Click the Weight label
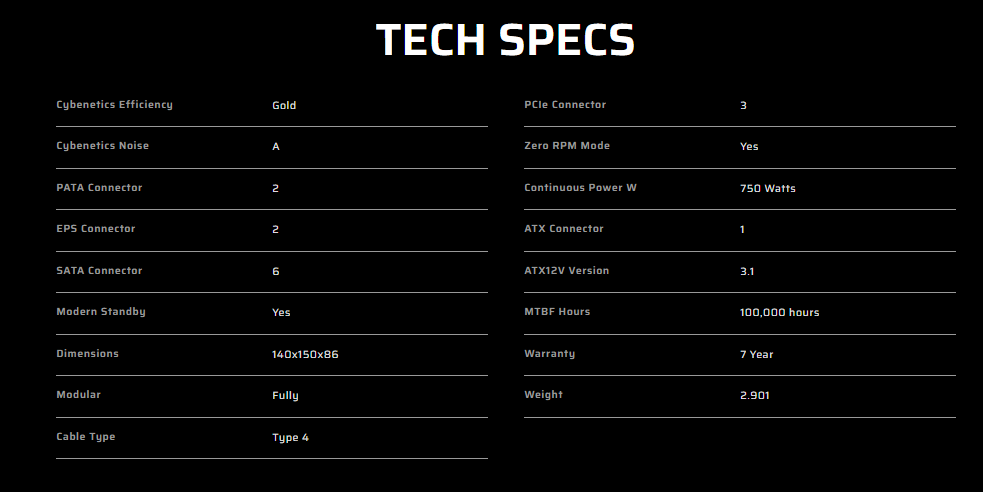983x492 pixels. [543, 395]
